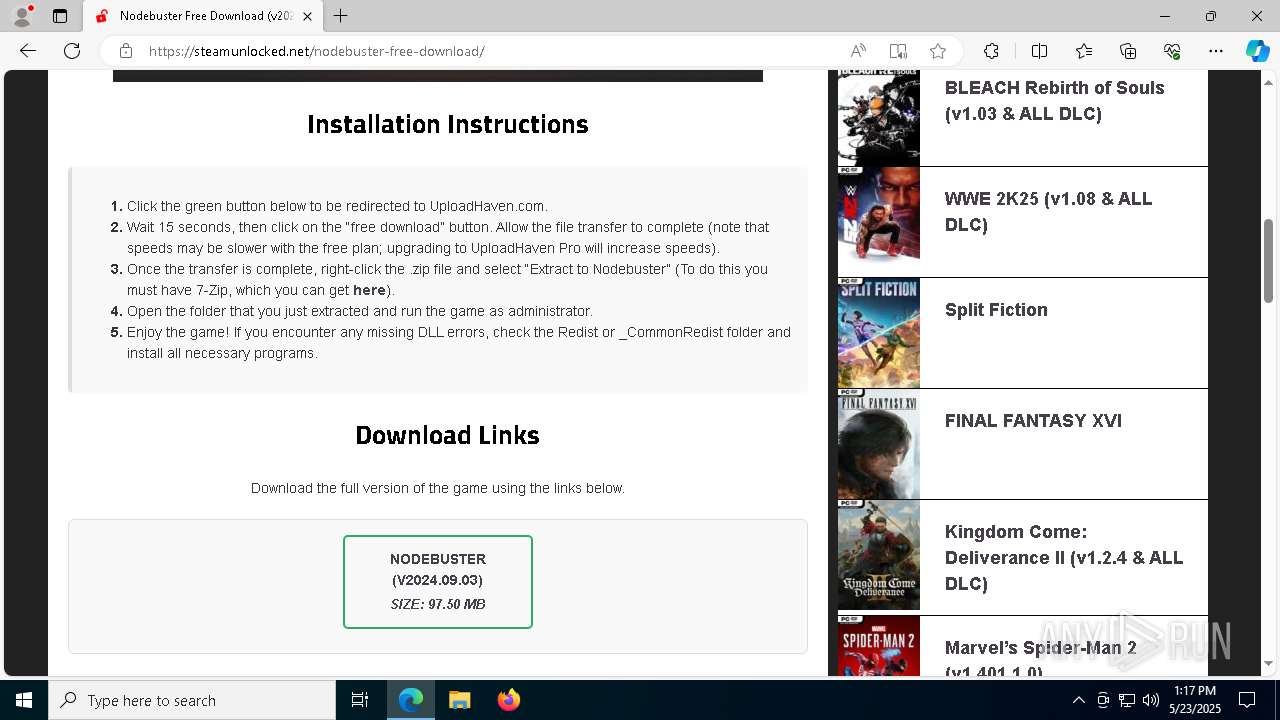
Task: Click Split Fiction cover thumbnail
Action: [x=879, y=333]
